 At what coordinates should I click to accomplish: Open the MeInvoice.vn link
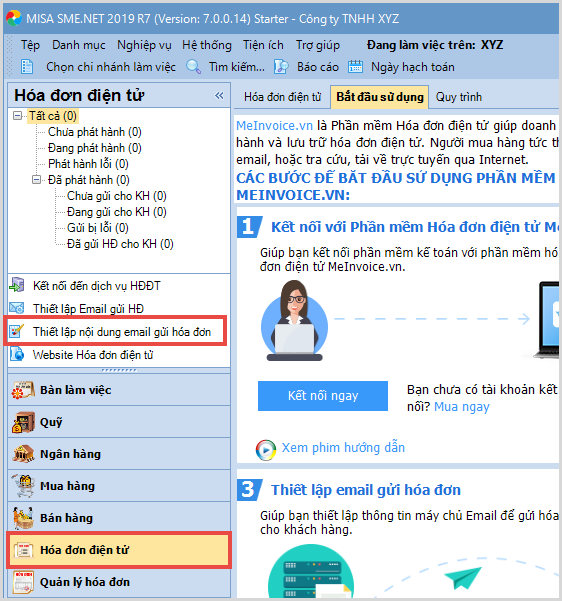pyautogui.click(x=274, y=125)
